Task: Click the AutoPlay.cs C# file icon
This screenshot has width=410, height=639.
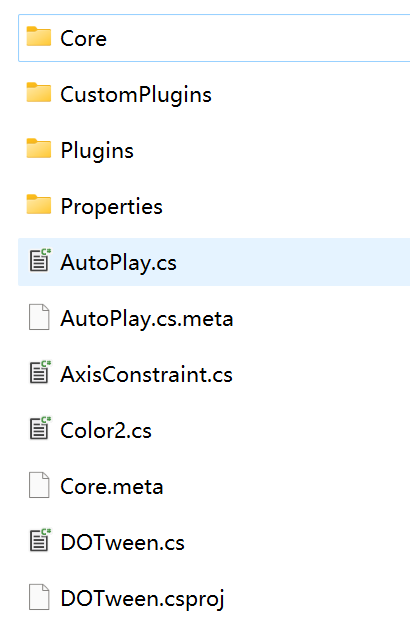Action: [40, 260]
